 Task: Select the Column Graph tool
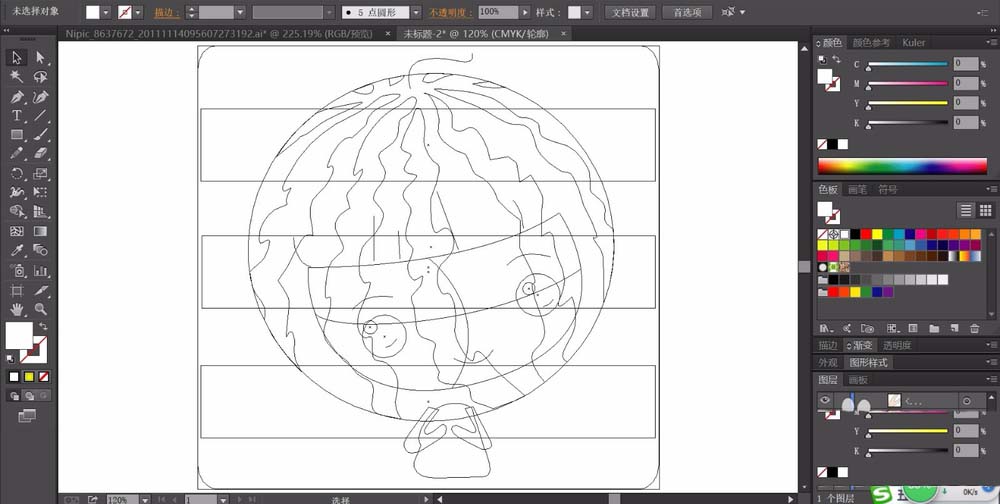pyautogui.click(x=40, y=271)
